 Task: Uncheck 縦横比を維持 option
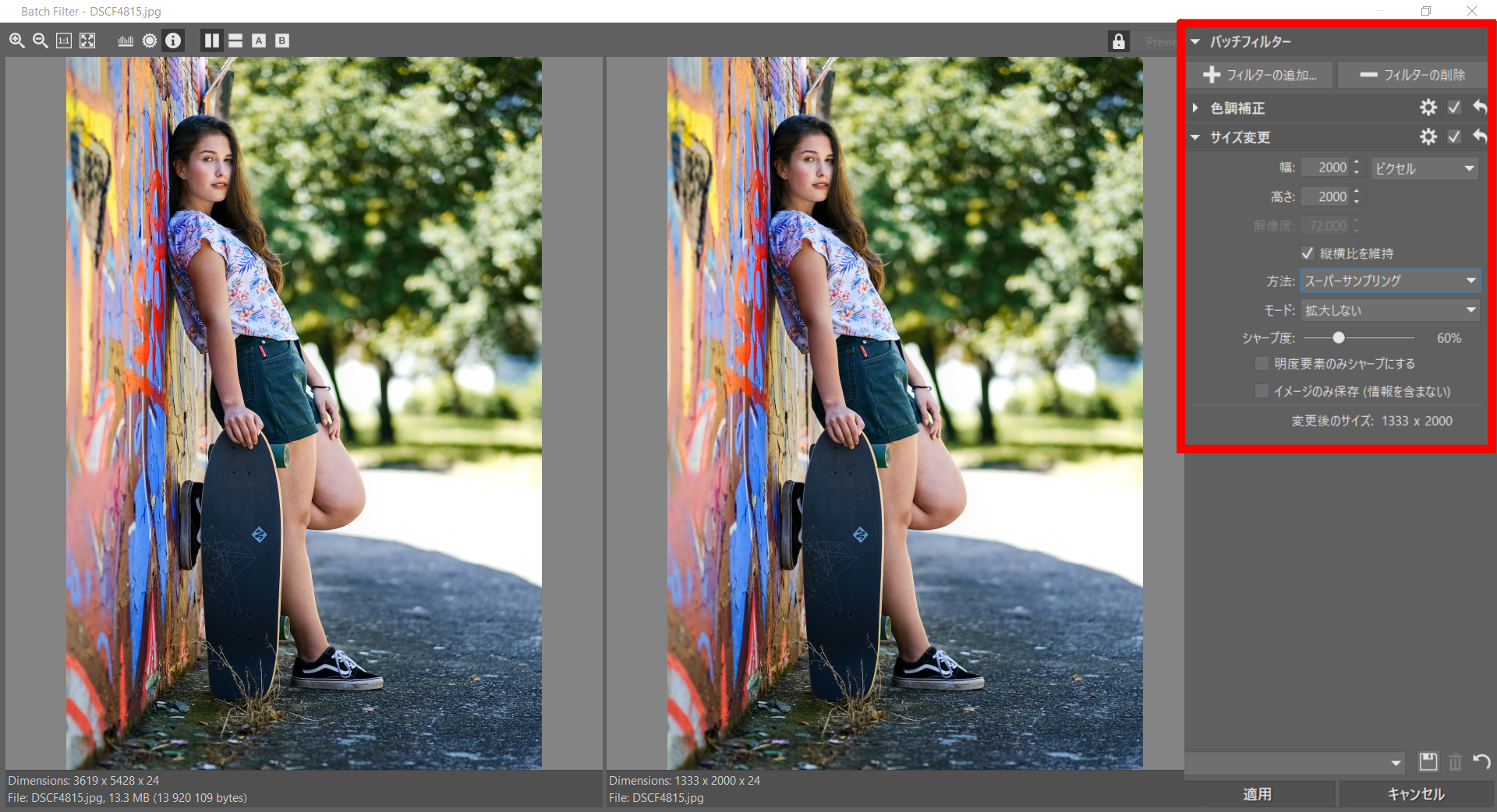pos(1308,253)
